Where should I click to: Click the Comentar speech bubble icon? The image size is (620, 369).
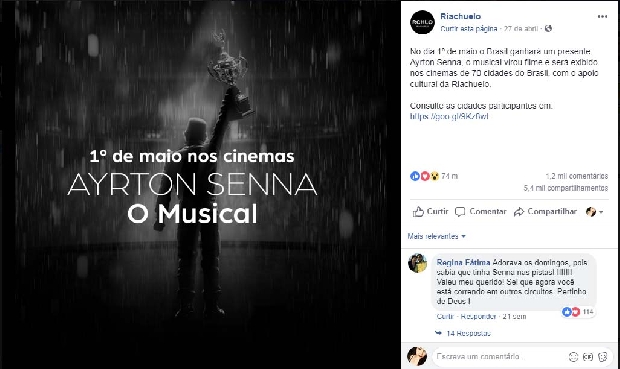point(460,212)
